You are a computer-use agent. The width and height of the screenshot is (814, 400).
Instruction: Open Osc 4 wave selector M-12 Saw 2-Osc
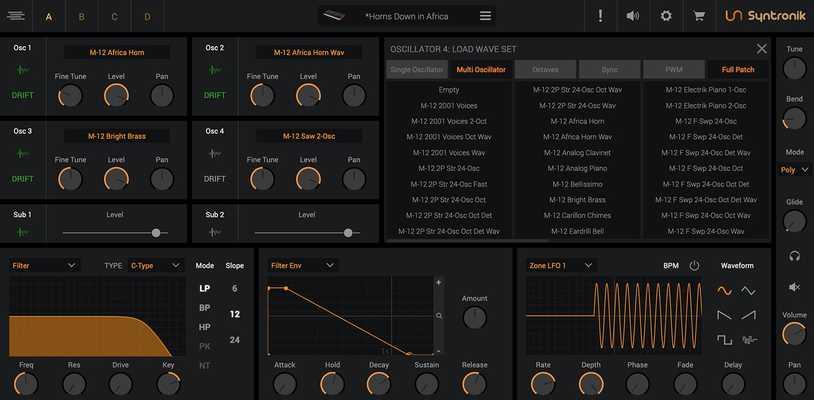click(x=309, y=136)
